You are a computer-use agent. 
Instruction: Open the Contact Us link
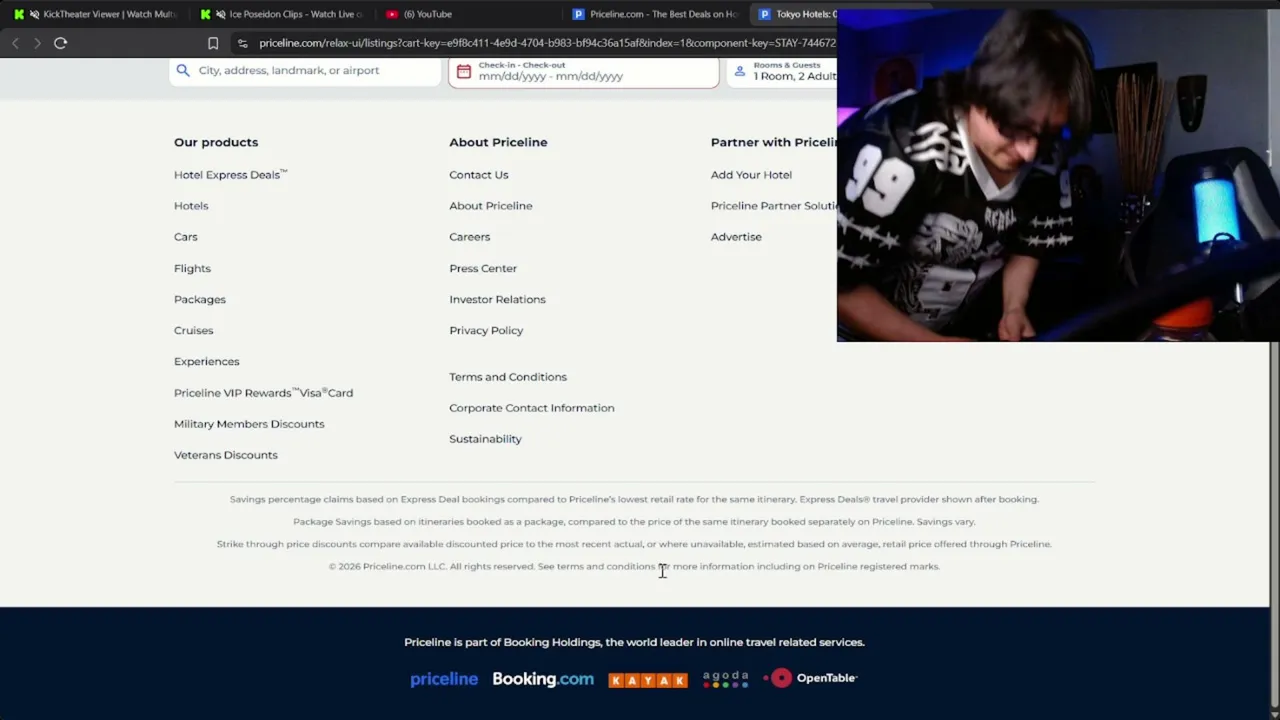(479, 175)
